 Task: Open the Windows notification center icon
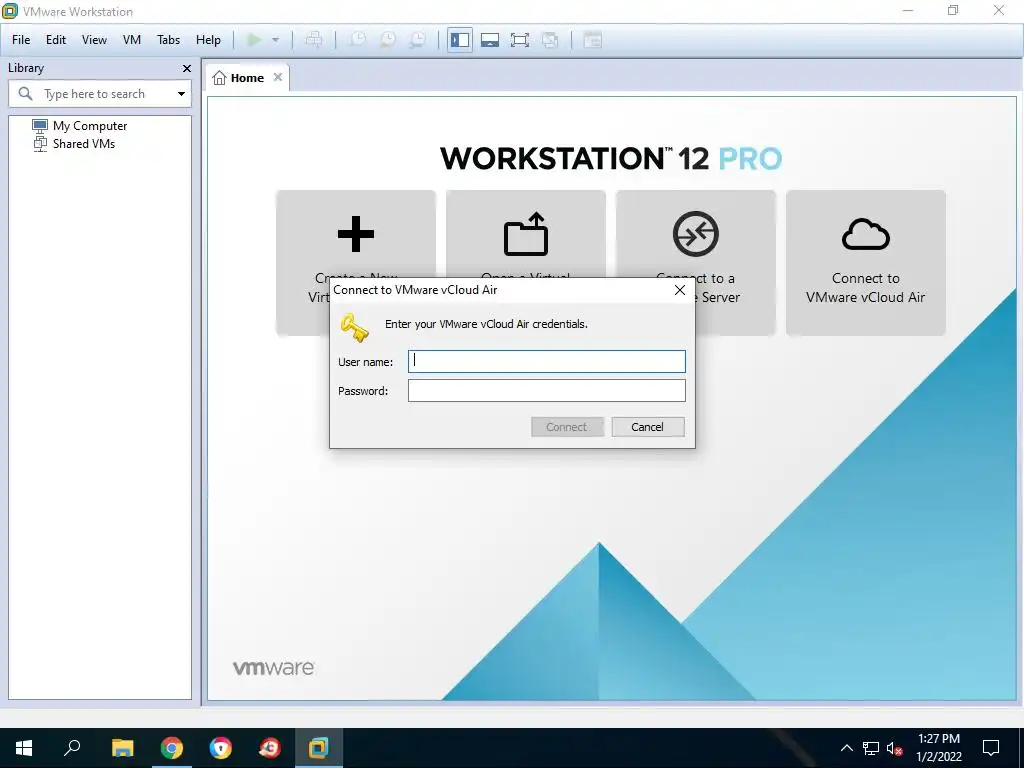click(991, 748)
